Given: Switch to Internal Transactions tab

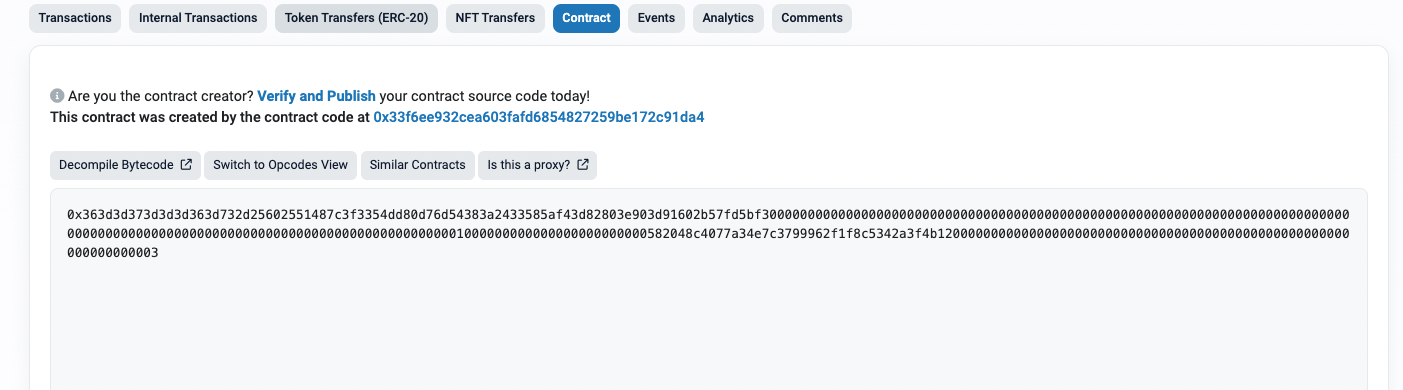Looking at the screenshot, I should tap(198, 18).
